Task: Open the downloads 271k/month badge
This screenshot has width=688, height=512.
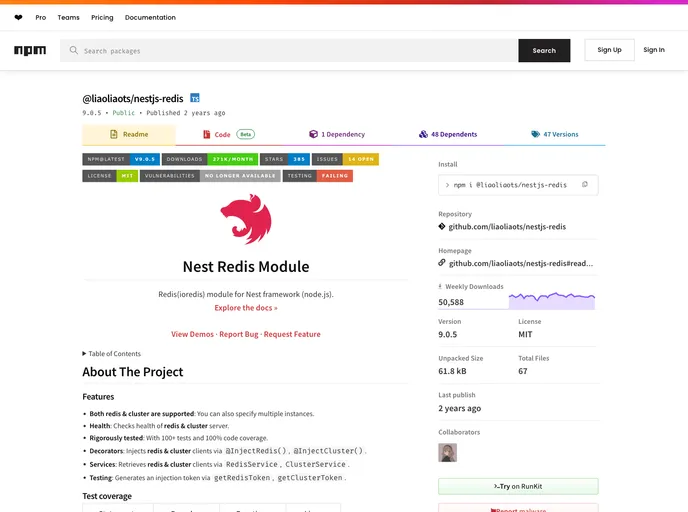Action: click(x=210, y=159)
